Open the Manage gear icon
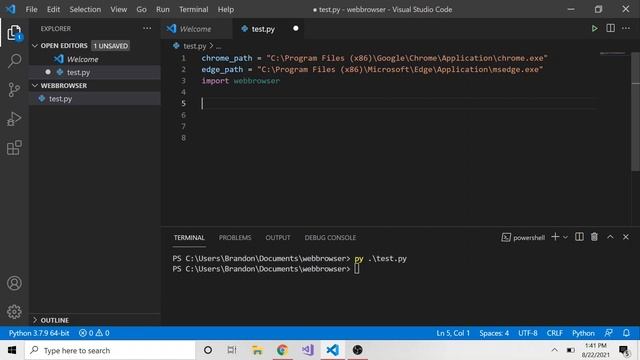This screenshot has width=640, height=360. click(x=14, y=312)
